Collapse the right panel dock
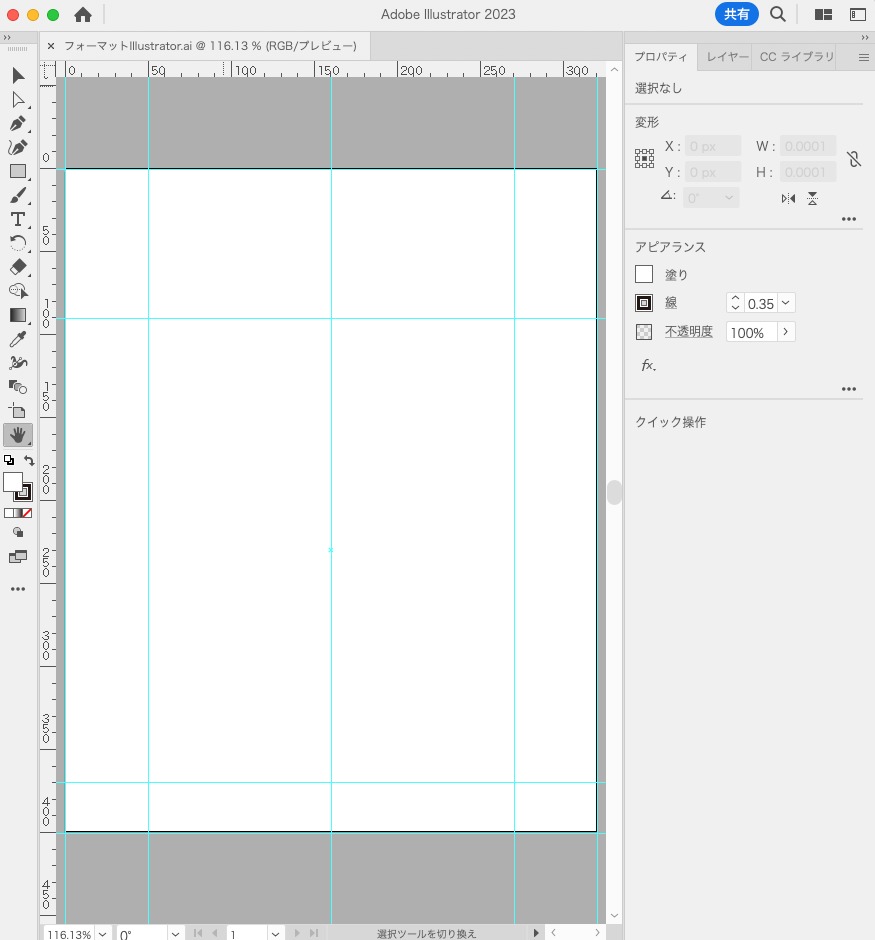The image size is (875, 940). click(865, 37)
